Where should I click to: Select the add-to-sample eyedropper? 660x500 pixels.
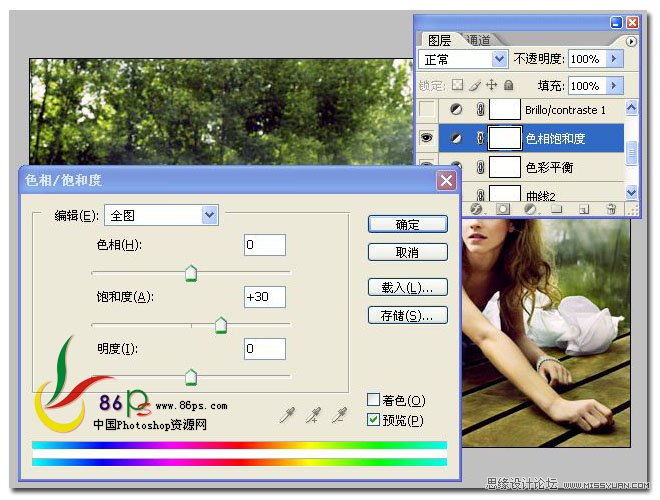coord(314,415)
